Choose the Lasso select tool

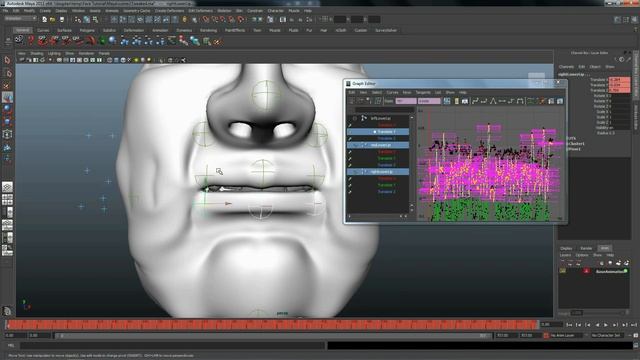7,73
